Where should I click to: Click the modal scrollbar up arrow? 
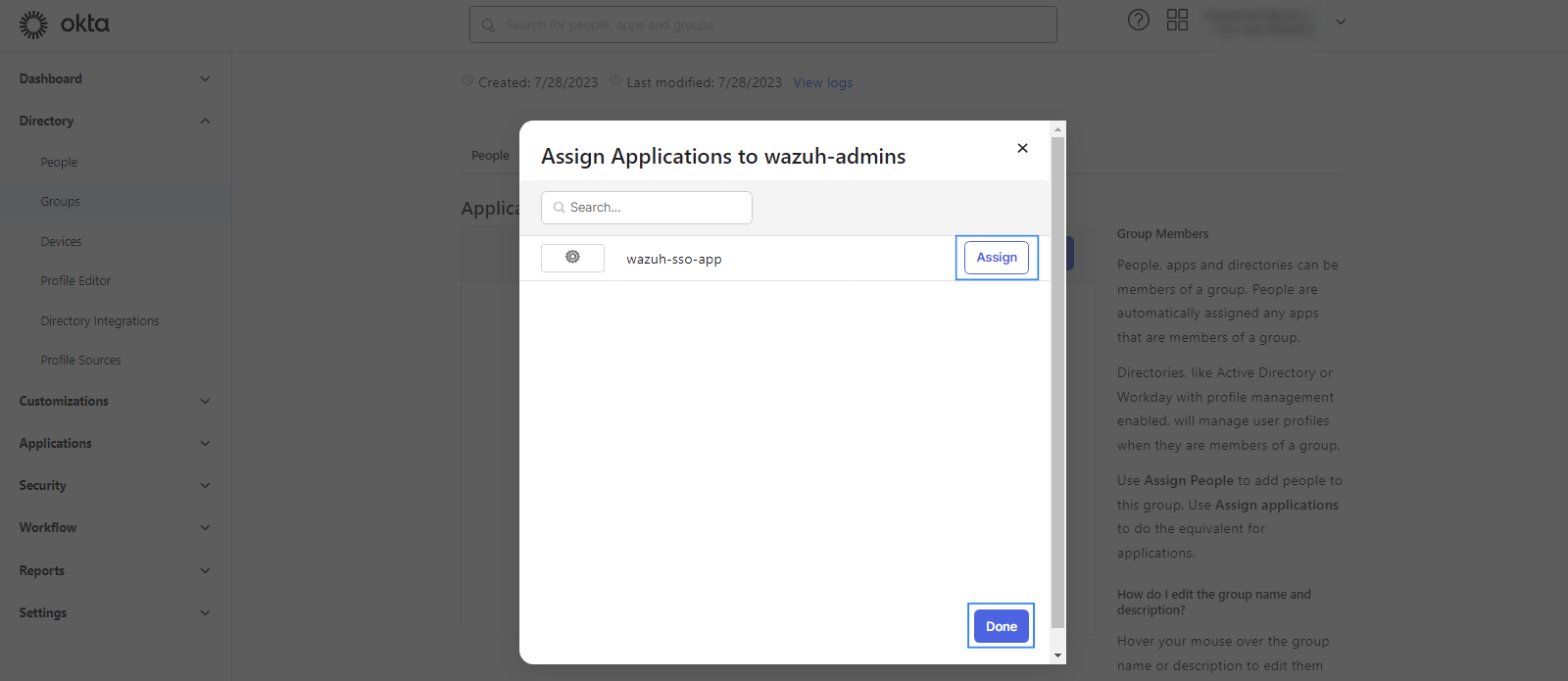1057,129
